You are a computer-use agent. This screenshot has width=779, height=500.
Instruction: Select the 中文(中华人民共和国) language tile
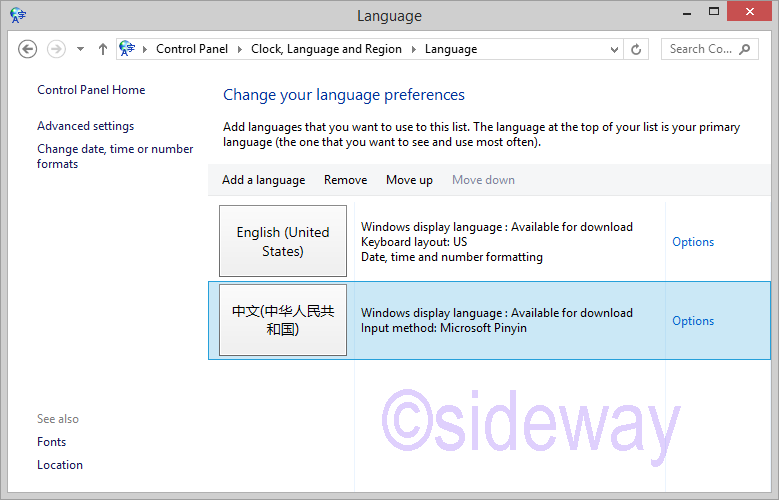click(283, 320)
